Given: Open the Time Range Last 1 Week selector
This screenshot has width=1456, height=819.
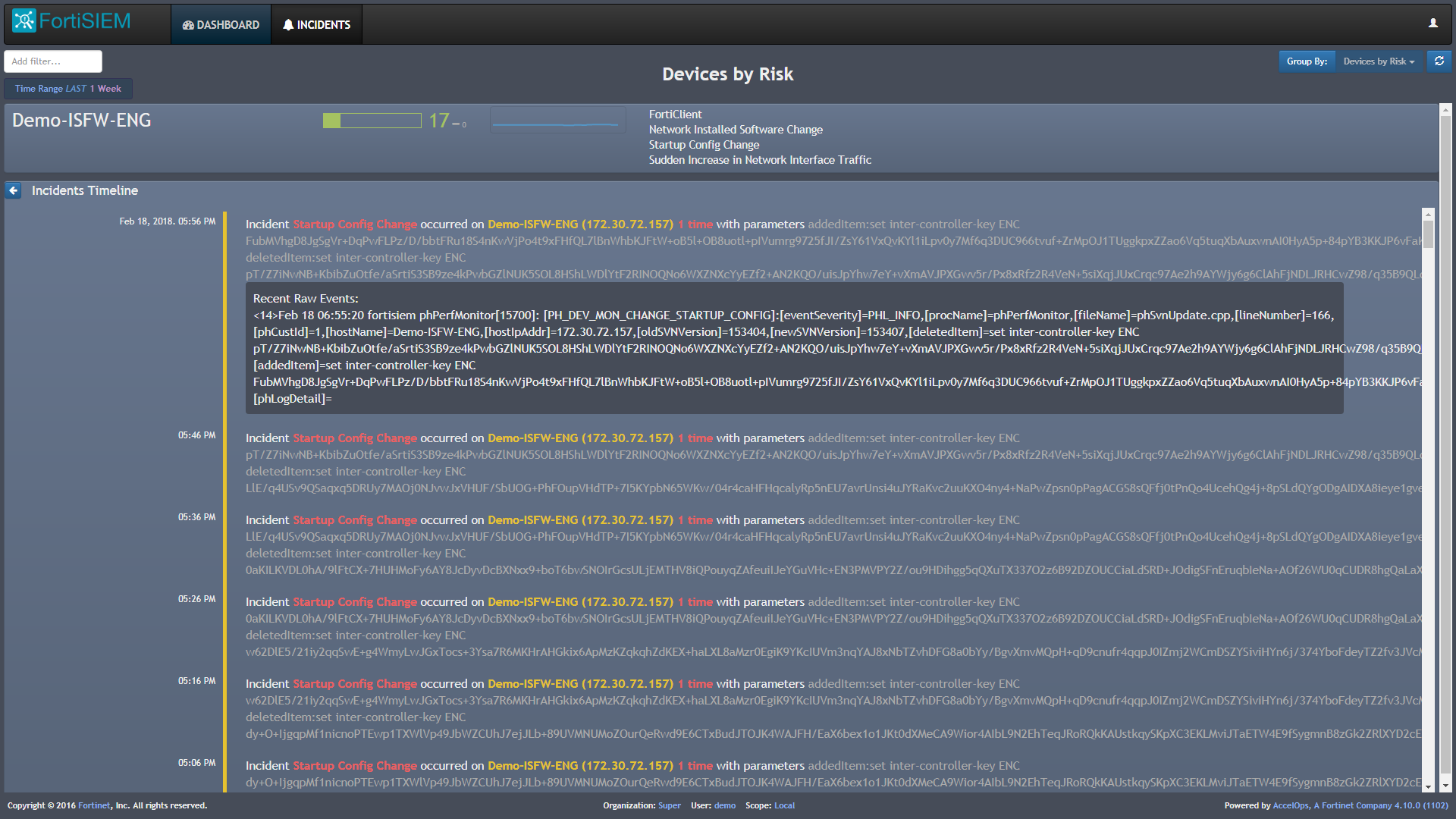Looking at the screenshot, I should tap(67, 89).
